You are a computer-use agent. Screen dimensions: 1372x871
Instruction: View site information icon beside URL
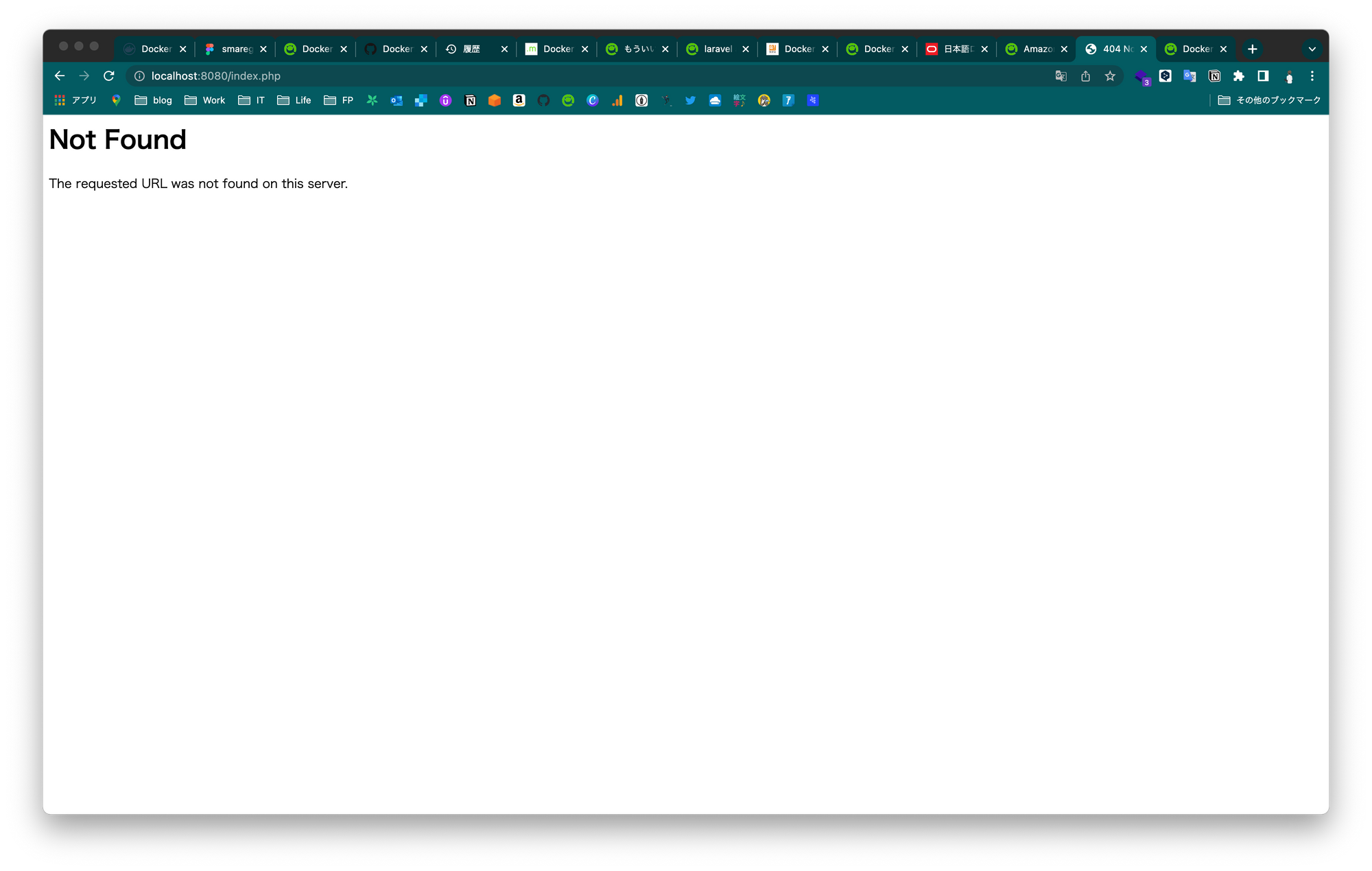point(139,76)
